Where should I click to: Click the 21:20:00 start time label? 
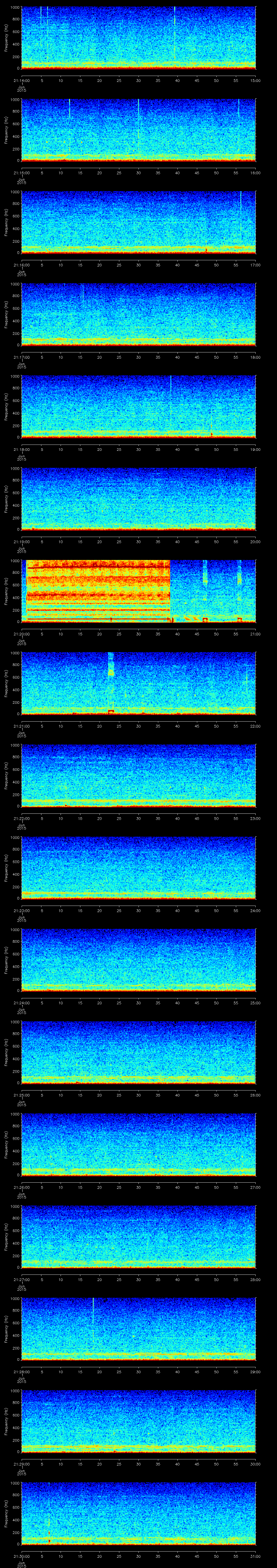[x=21, y=634]
